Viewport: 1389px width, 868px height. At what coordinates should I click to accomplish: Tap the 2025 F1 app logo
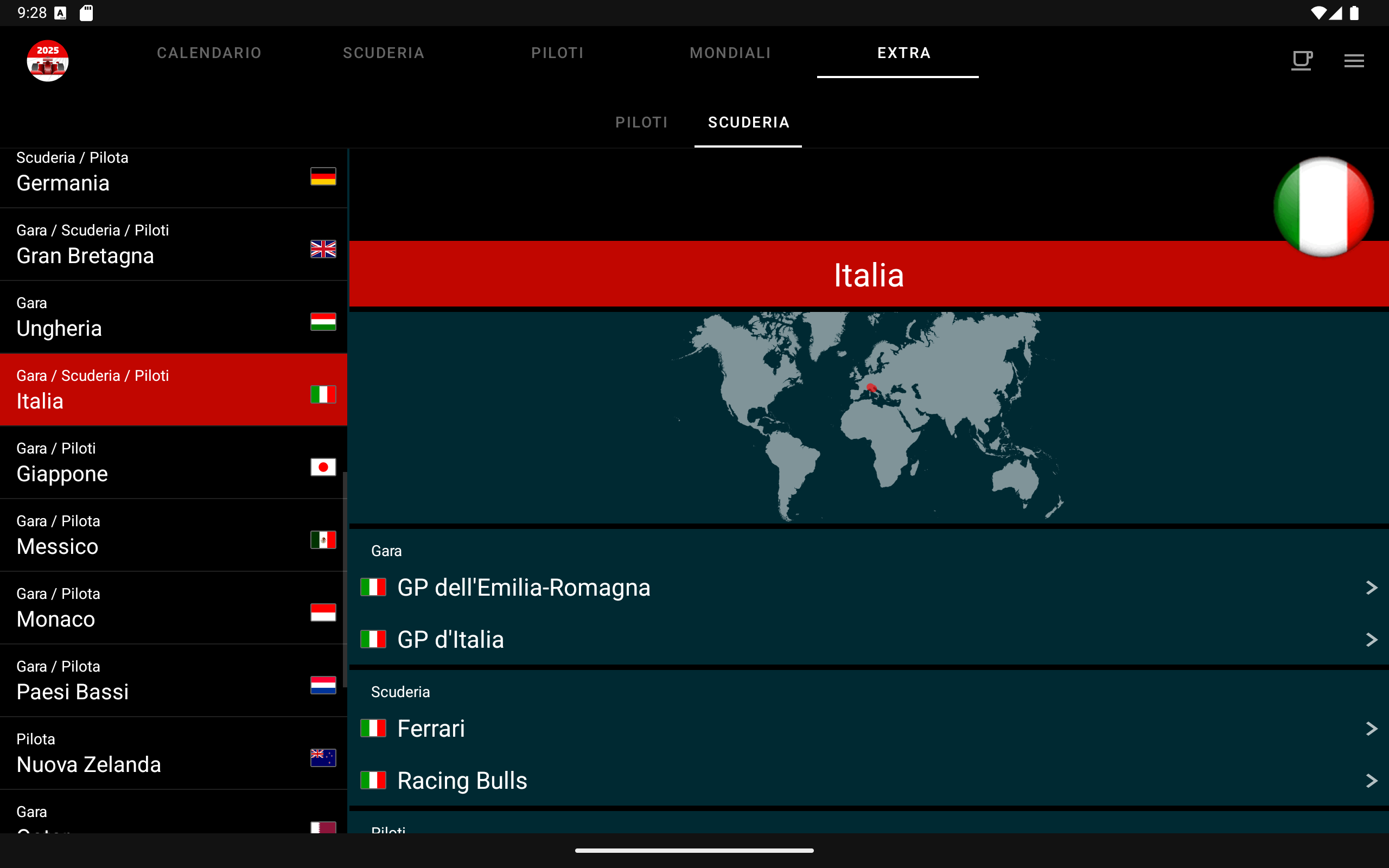pos(48,60)
